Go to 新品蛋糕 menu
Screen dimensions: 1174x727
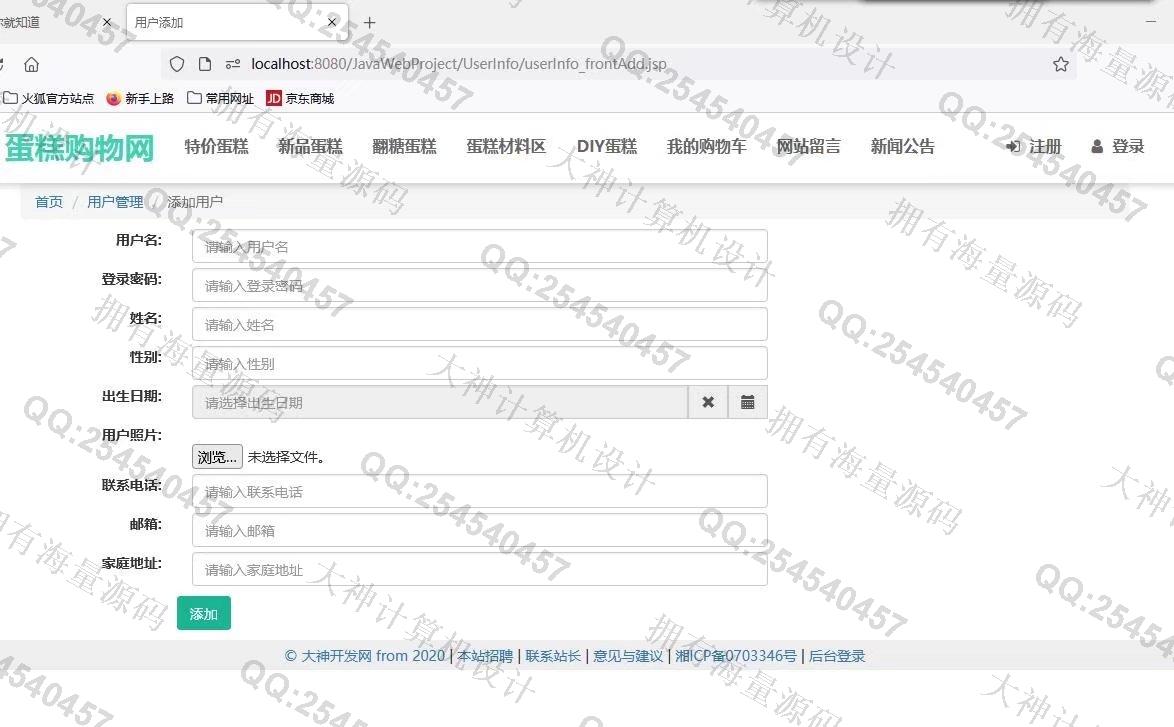coord(310,147)
